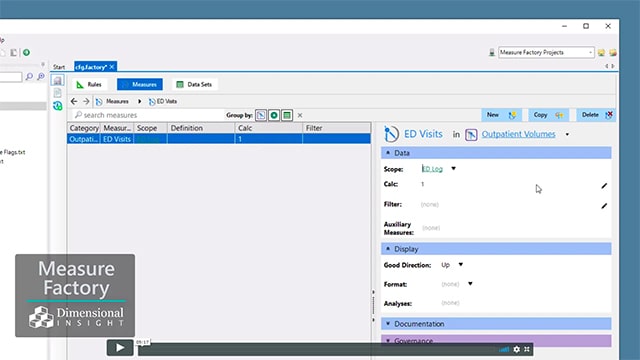Open the Outpatient Volumes category link

click(518, 134)
